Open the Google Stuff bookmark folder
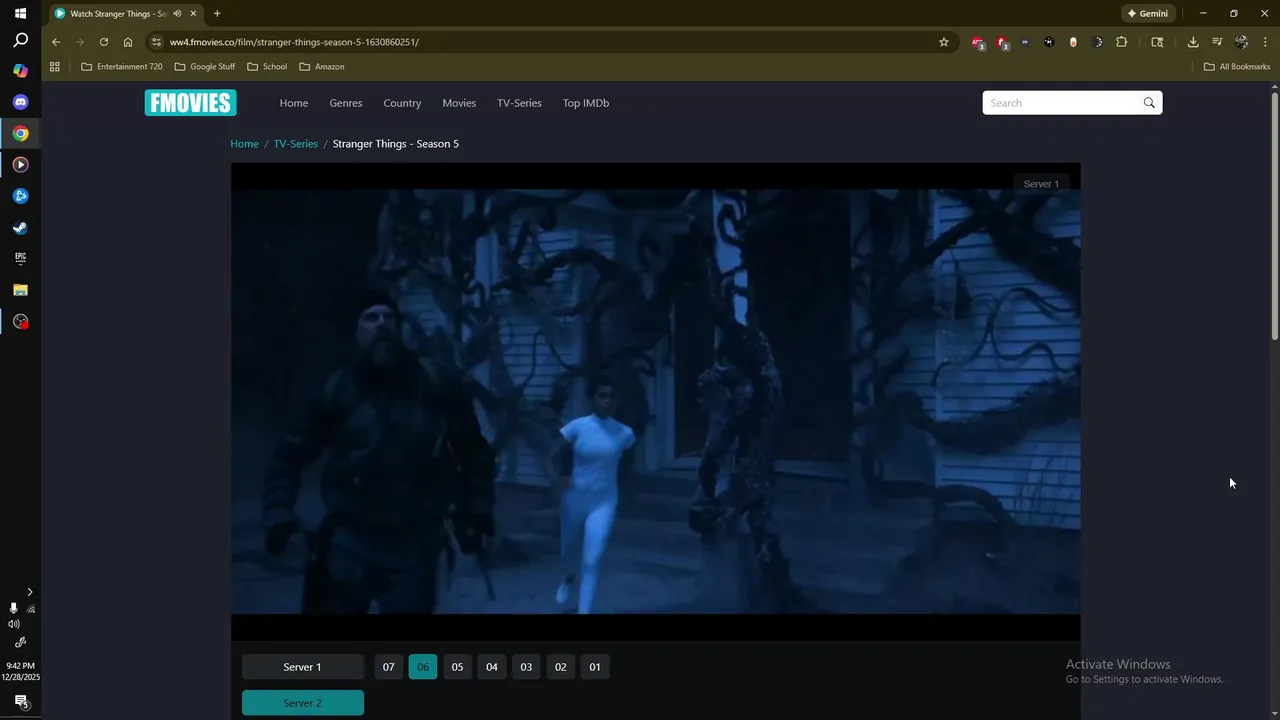This screenshot has width=1280, height=720. click(205, 67)
